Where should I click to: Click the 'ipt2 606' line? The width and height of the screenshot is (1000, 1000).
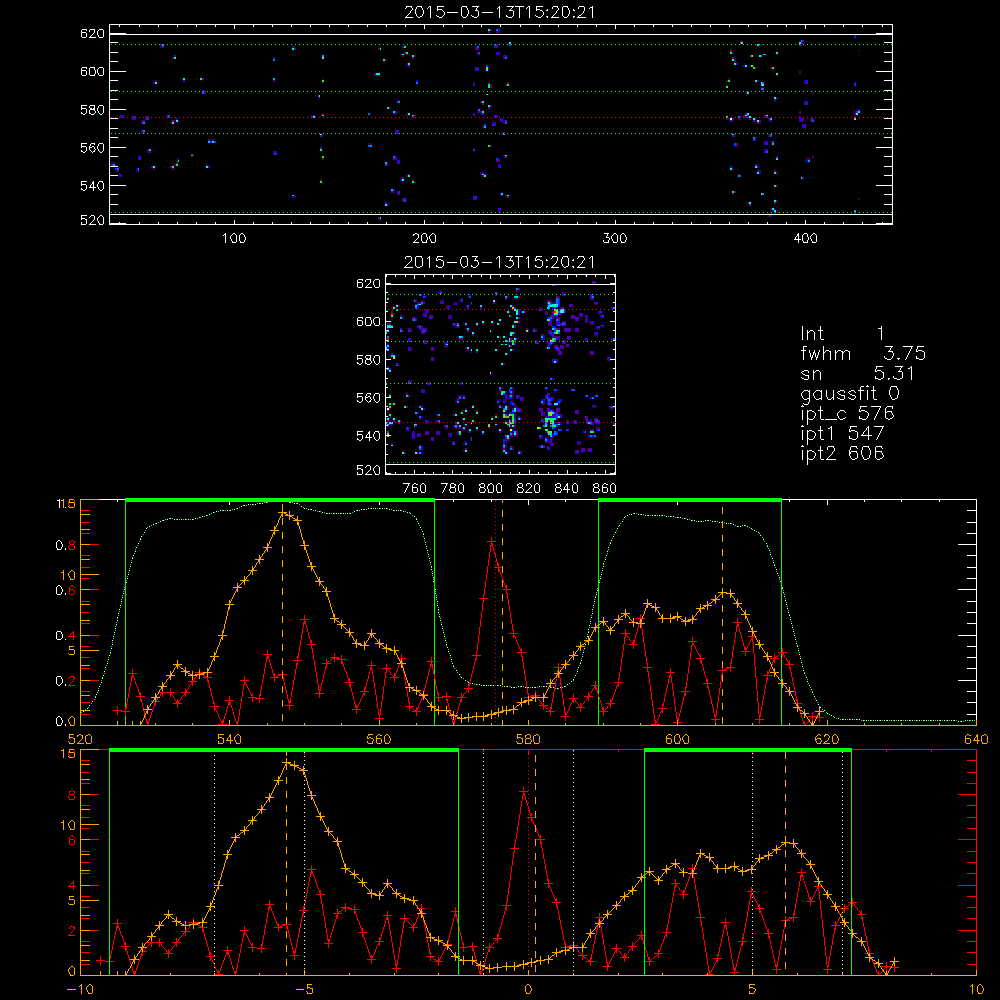(842, 453)
